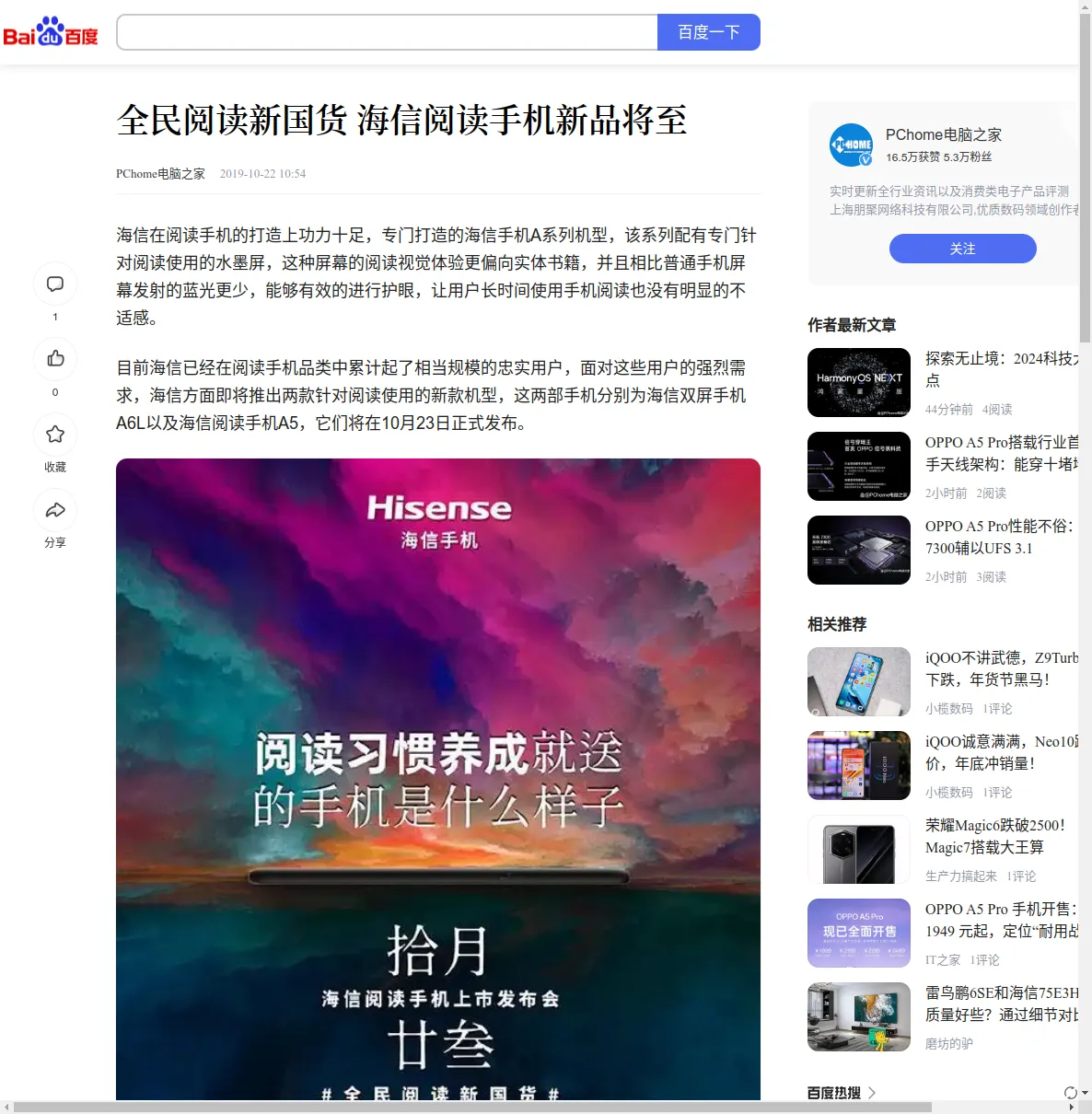Click the 16.5万获赞 5.3万粉丝 stats
Image resolution: width=1092 pixels, height=1114 pixels.
pyautogui.click(x=939, y=157)
